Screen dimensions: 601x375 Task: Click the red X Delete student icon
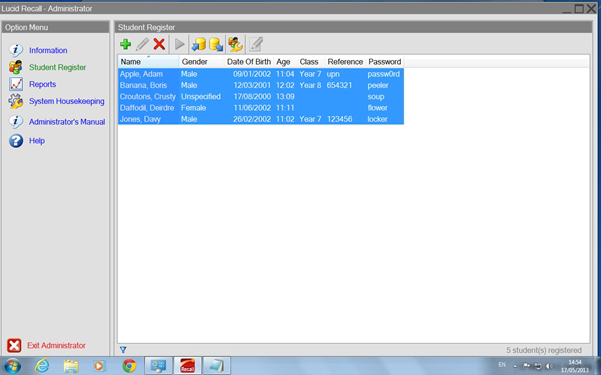click(x=159, y=44)
